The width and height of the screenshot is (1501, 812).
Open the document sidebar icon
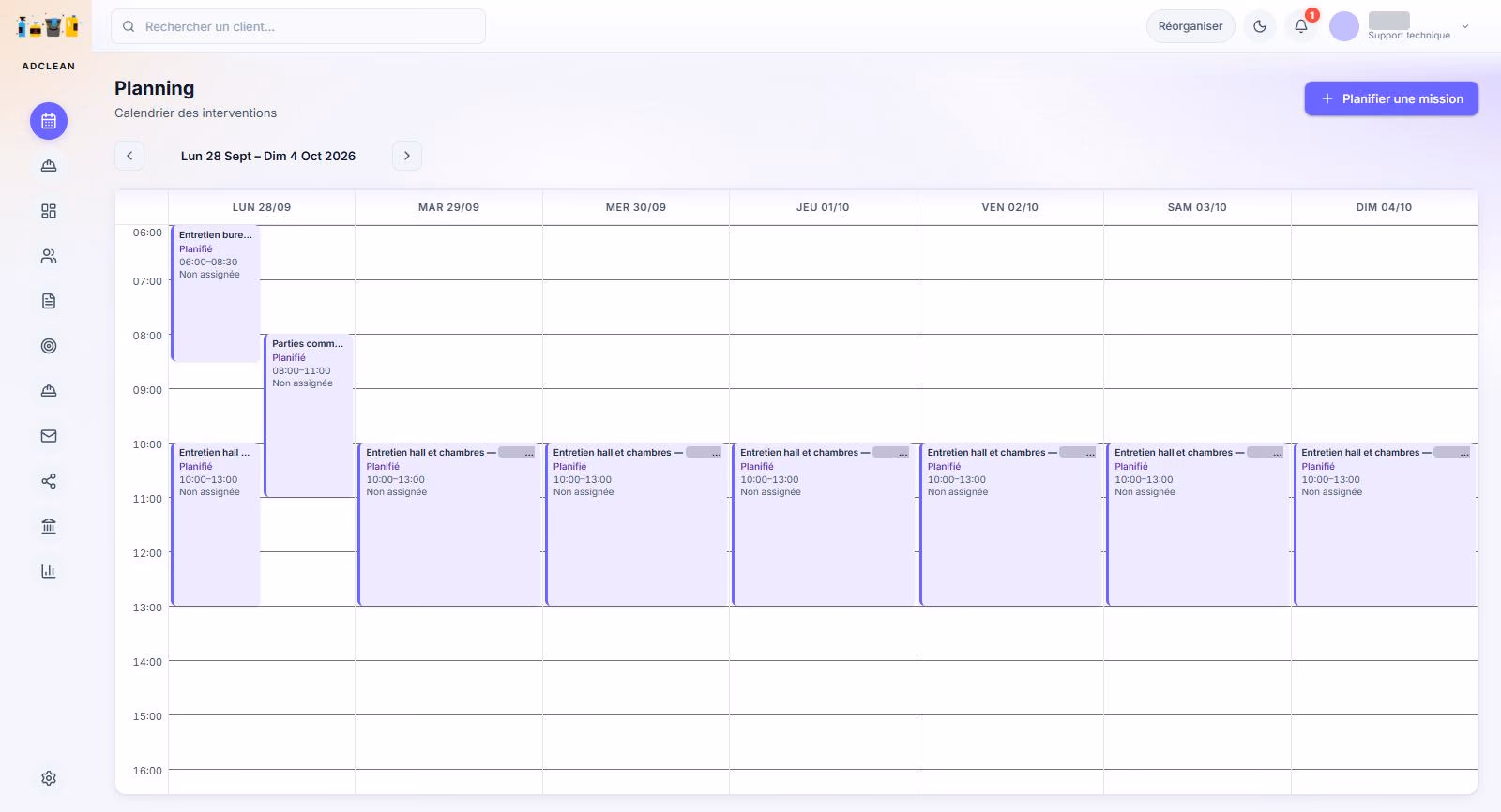point(49,301)
